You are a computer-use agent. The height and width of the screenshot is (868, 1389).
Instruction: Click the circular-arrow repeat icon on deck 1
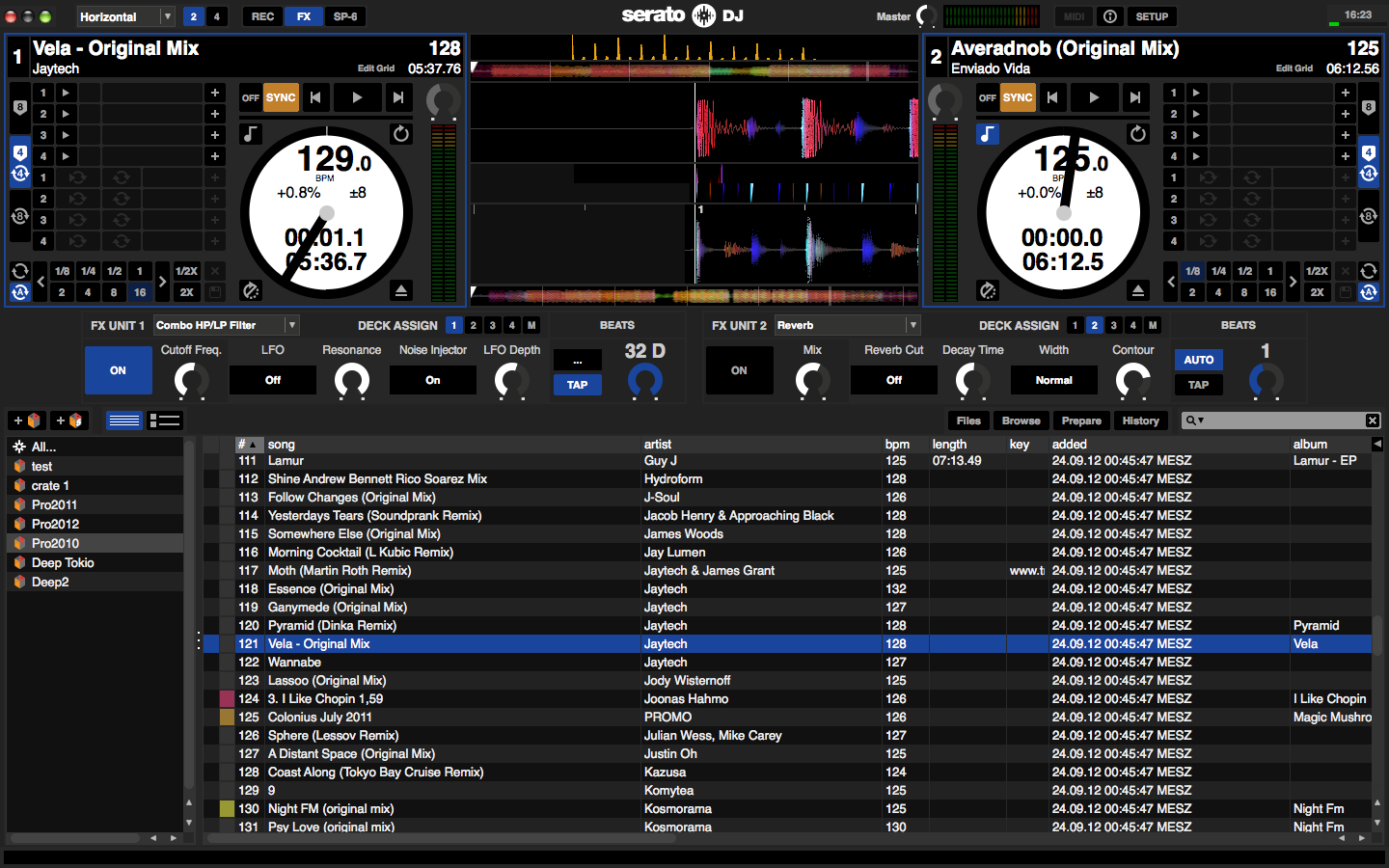click(401, 134)
